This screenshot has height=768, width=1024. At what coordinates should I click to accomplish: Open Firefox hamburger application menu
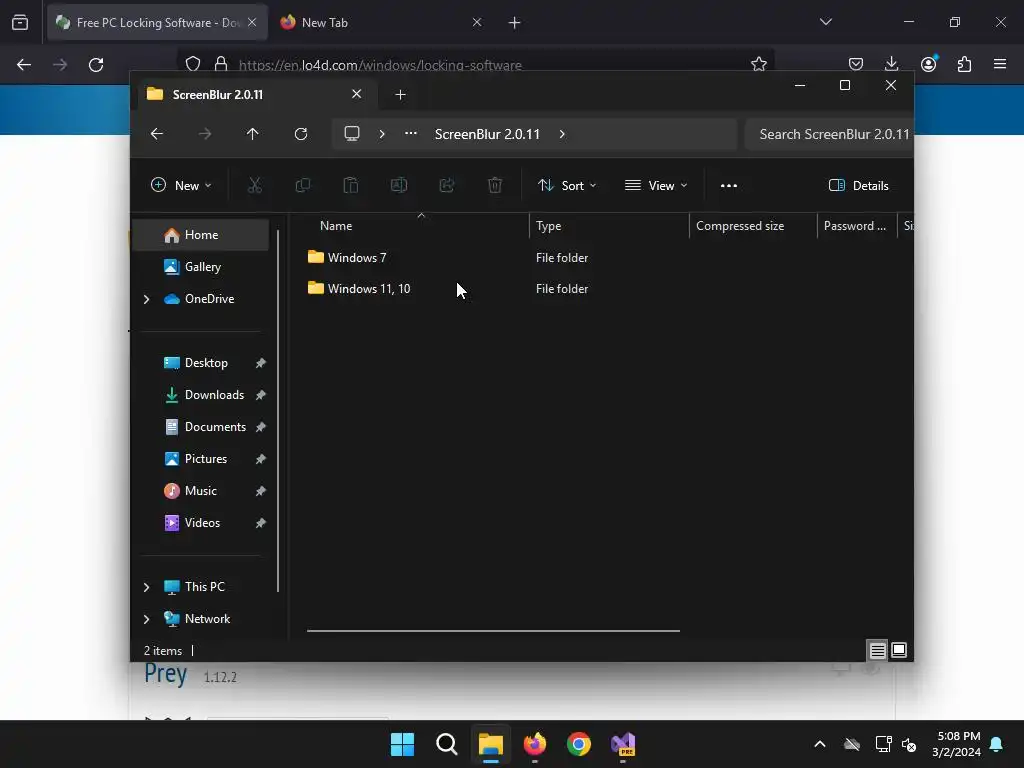click(x=1000, y=64)
